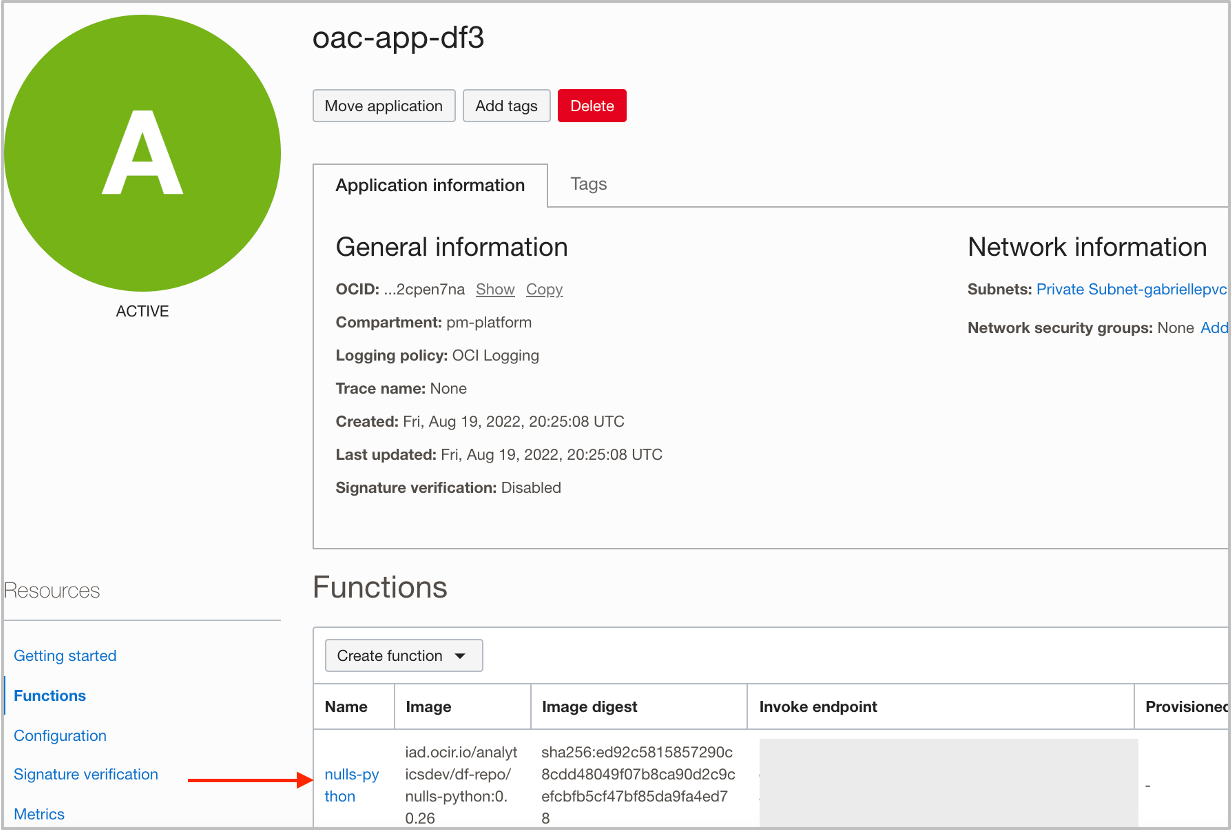Open the Configuration resource page
1232x830 pixels.
59,735
